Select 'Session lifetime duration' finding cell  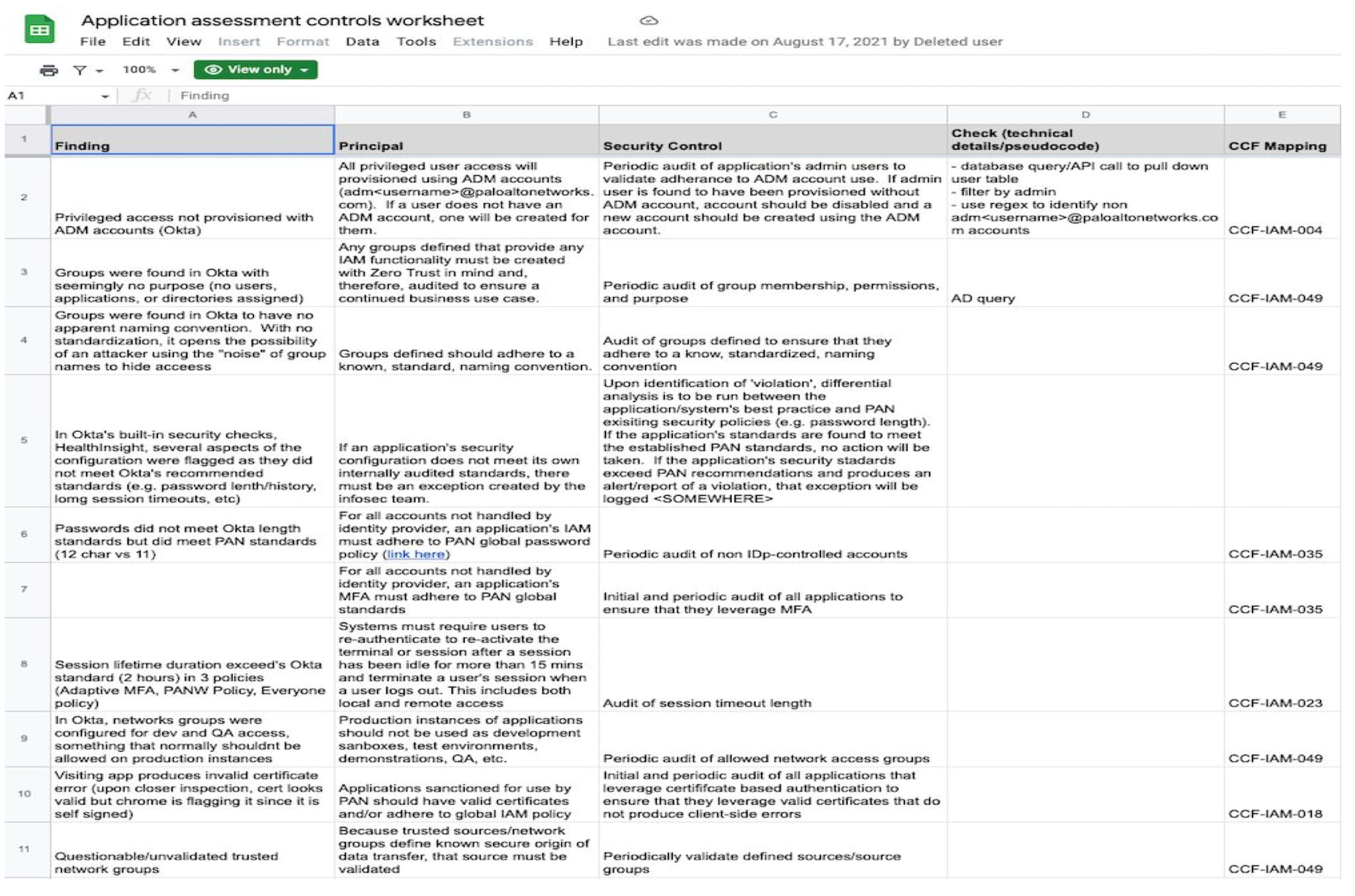click(193, 665)
